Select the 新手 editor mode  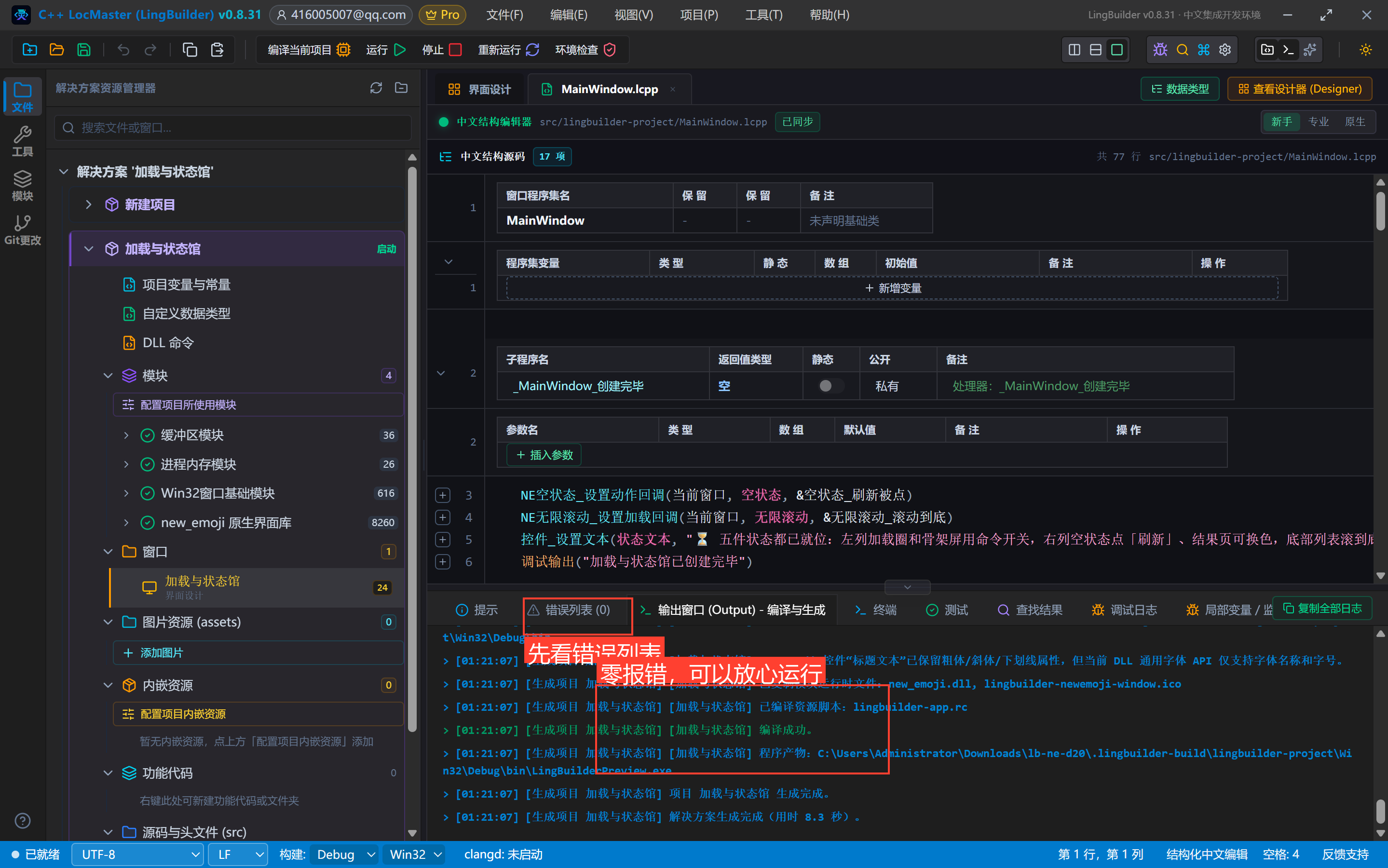(x=1281, y=122)
